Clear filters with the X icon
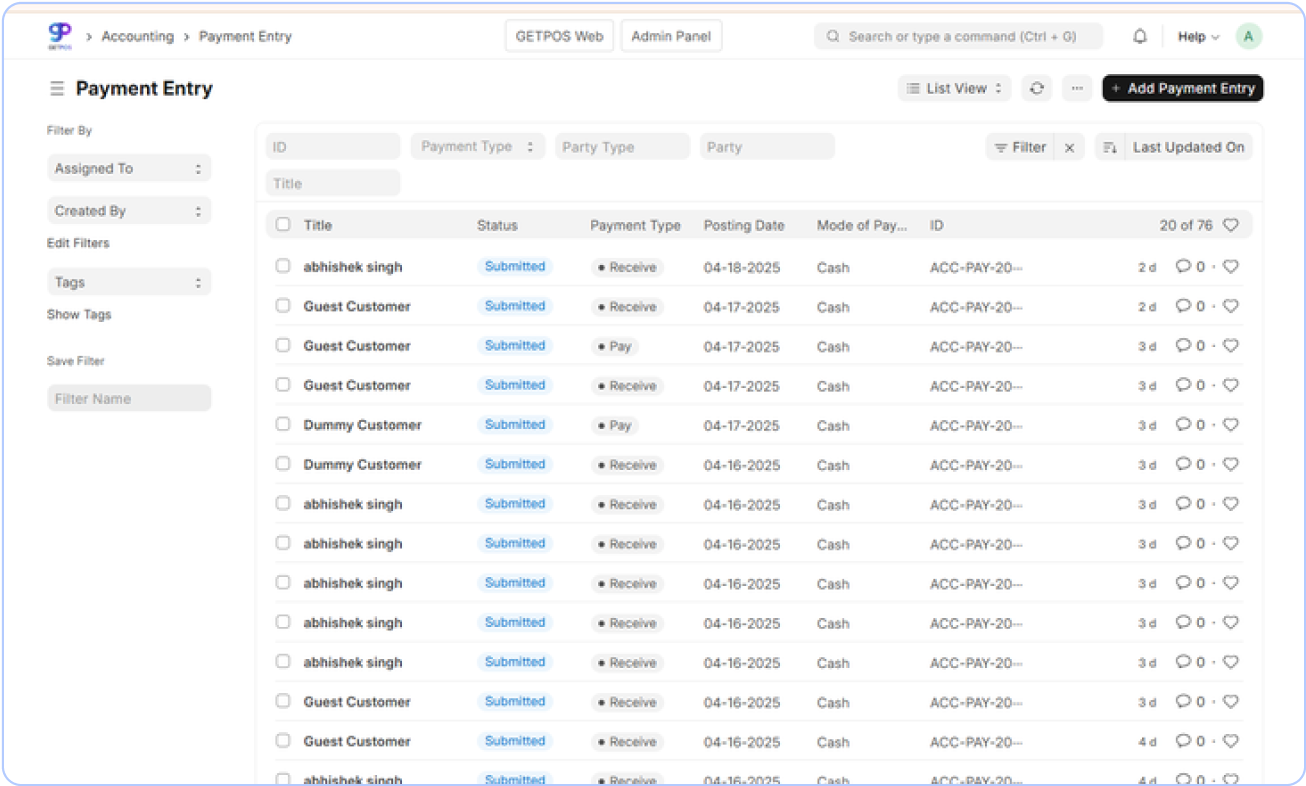Viewport: 1306px width, 786px height. 1069,148
